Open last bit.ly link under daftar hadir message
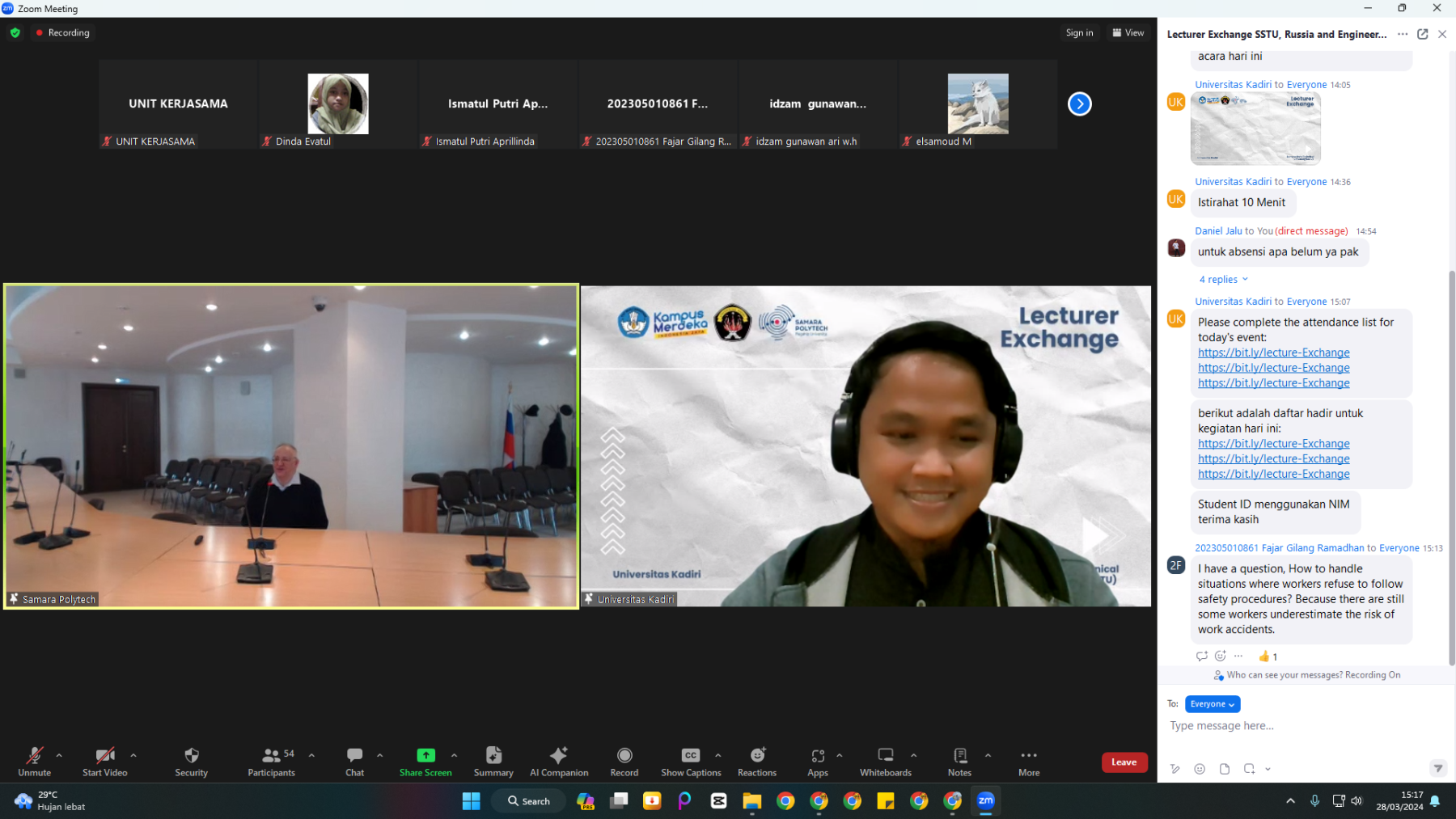Viewport: 1456px width, 819px height. pyautogui.click(x=1274, y=474)
